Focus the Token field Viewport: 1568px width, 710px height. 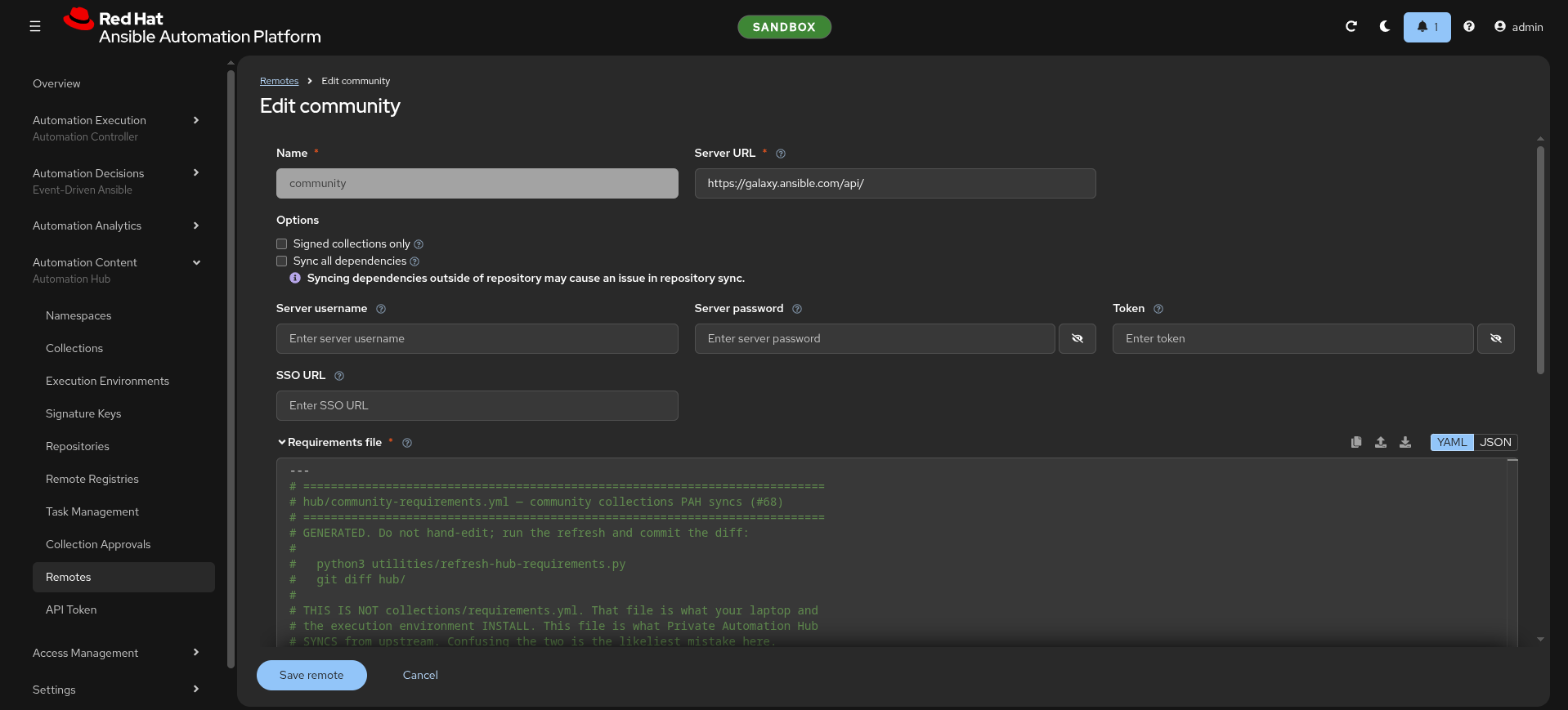point(1292,338)
